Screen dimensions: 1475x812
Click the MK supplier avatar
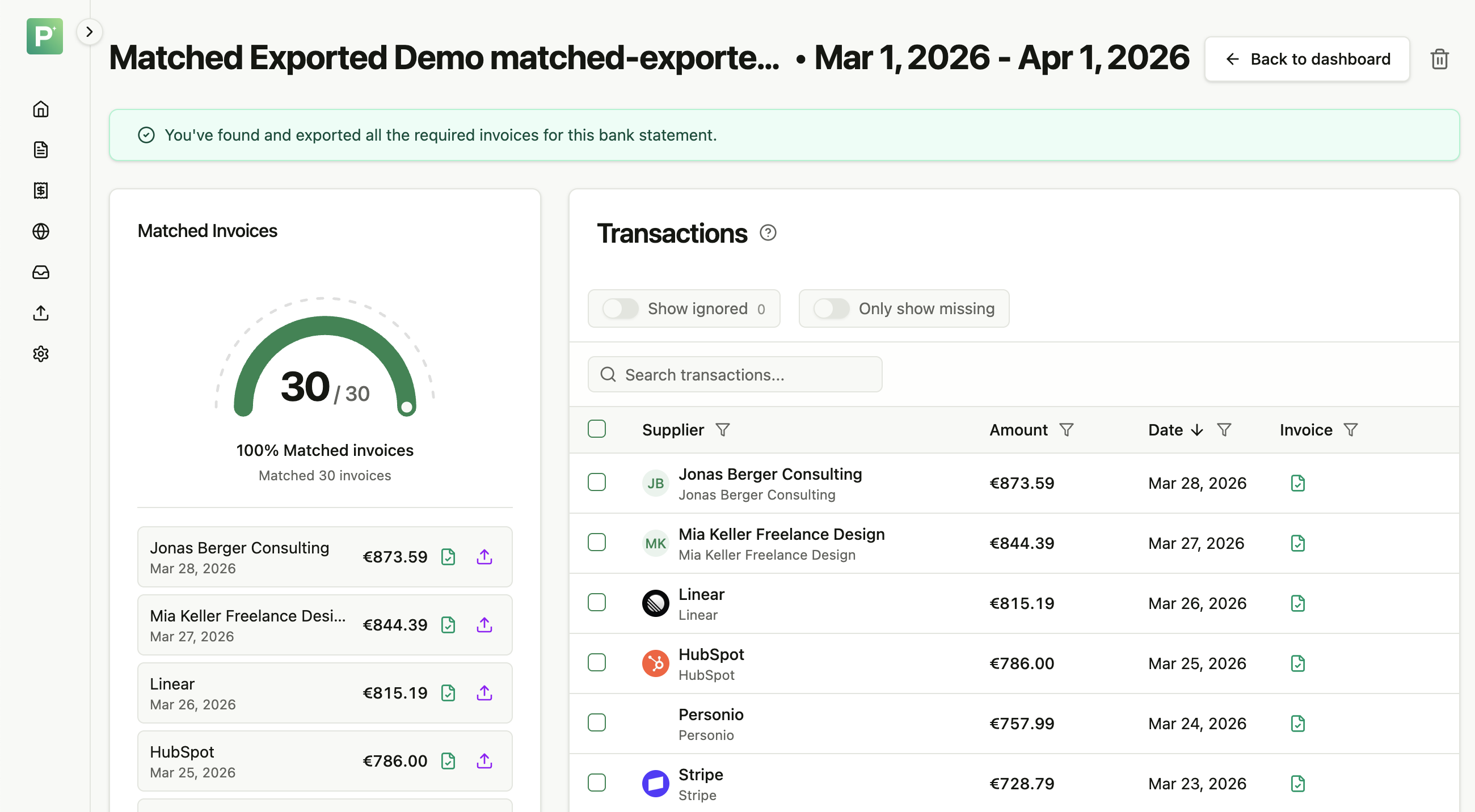pos(656,544)
